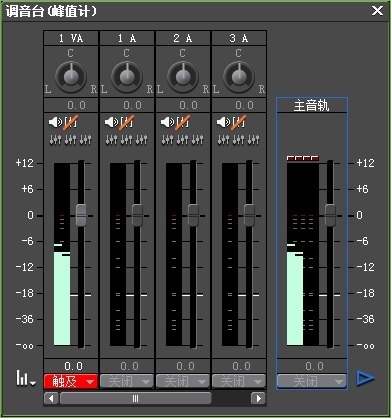
Task: Select the 主音轨 master track header
Action: [312, 106]
